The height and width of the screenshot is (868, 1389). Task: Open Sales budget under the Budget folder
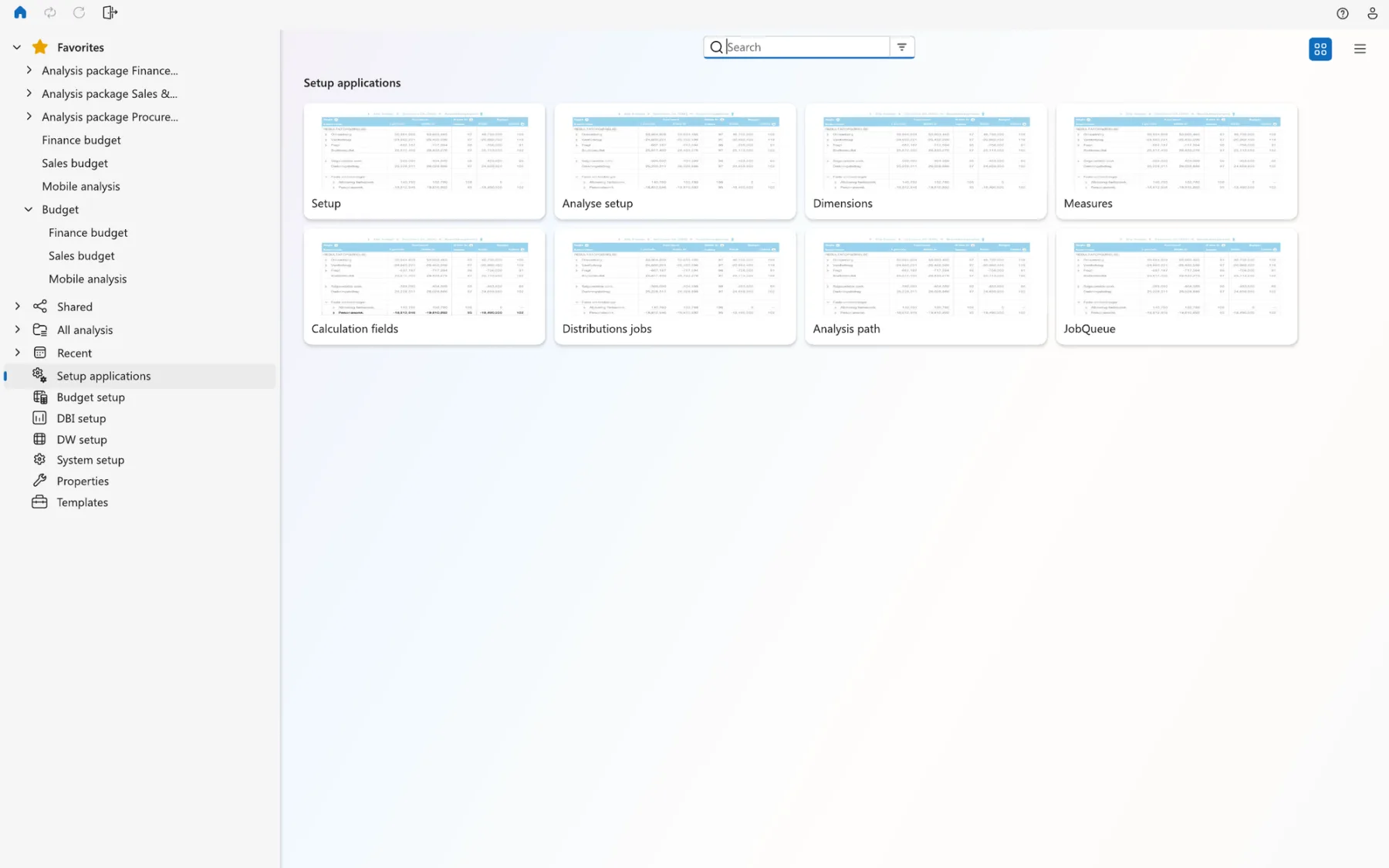pyautogui.click(x=81, y=255)
